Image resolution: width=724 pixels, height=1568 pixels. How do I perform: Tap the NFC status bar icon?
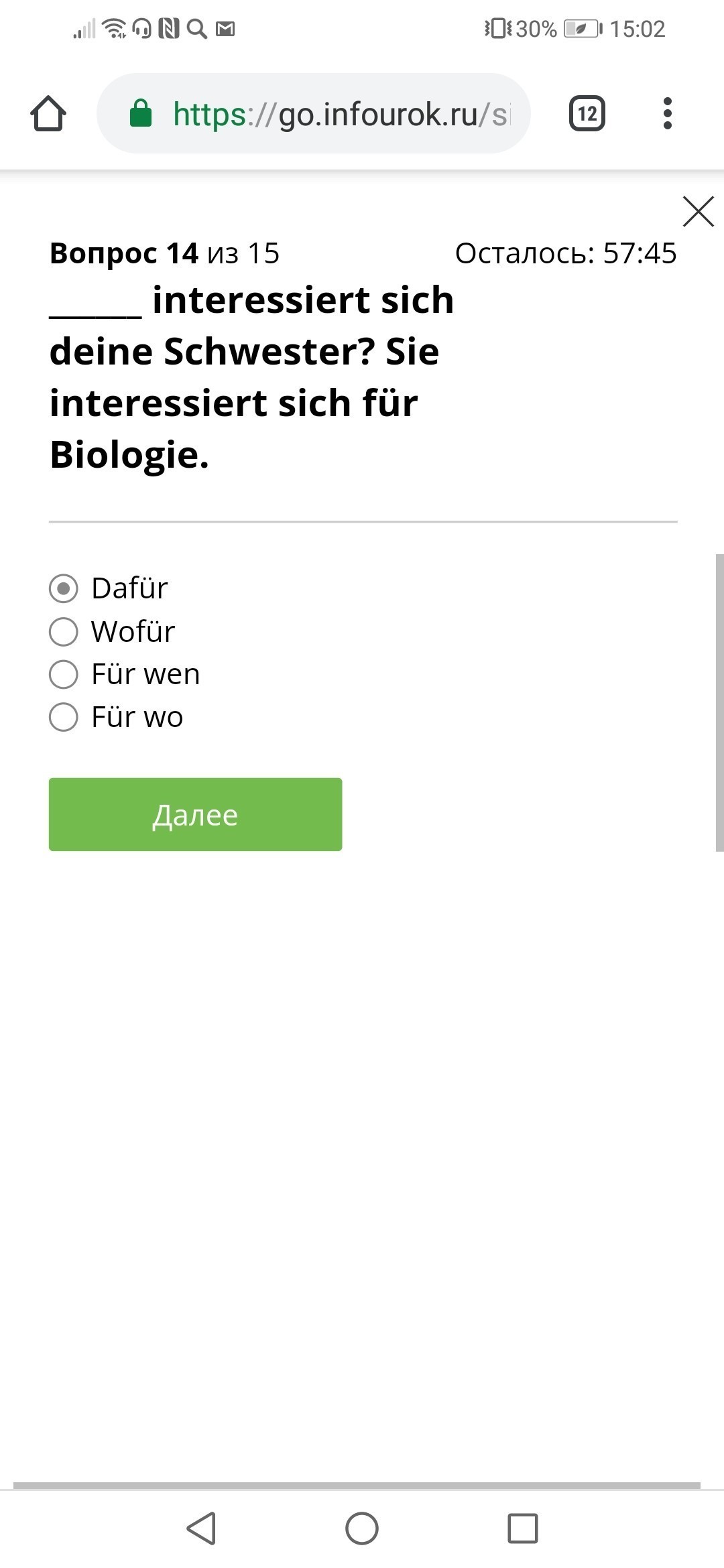(x=169, y=29)
